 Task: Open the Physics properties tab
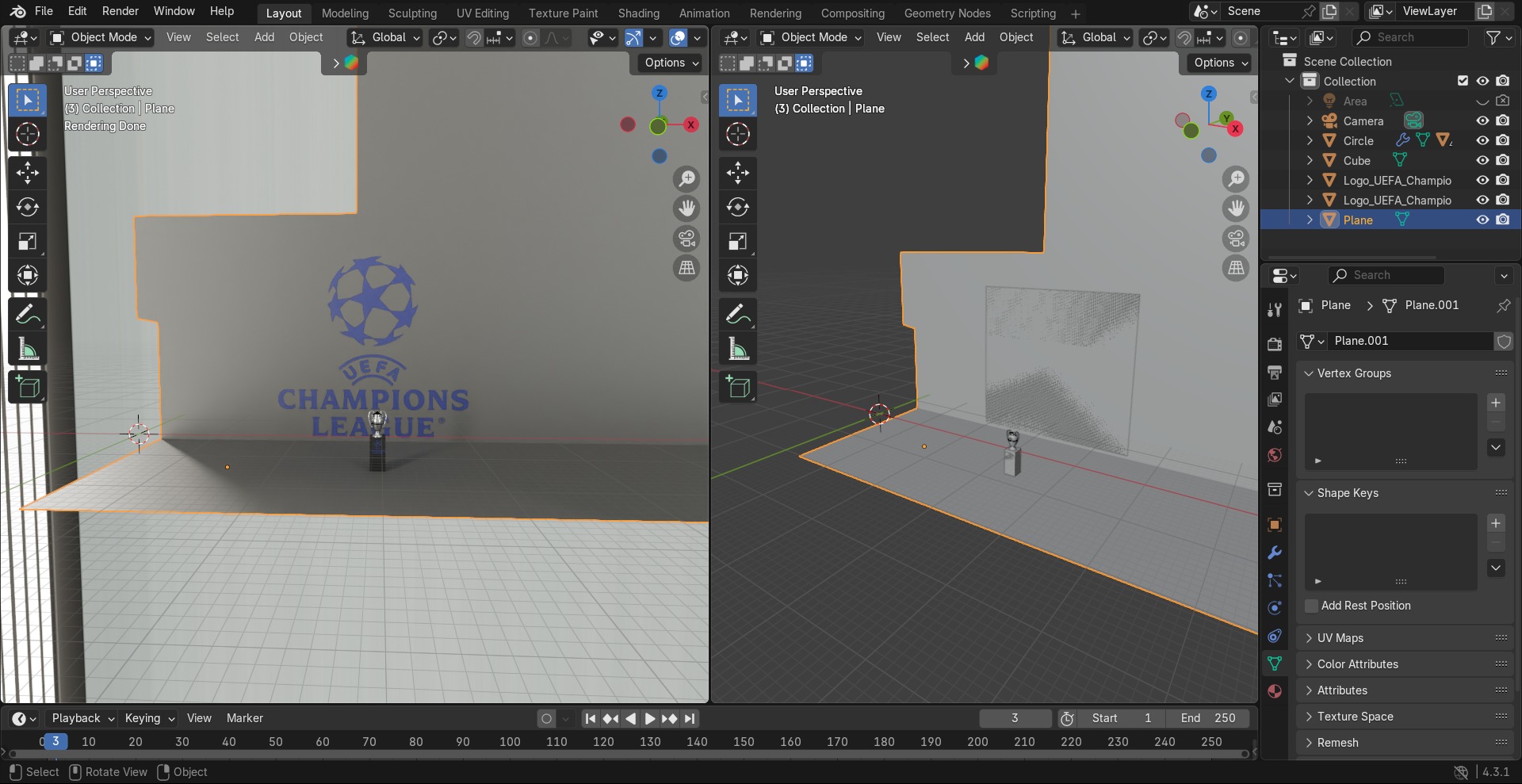point(1275,608)
